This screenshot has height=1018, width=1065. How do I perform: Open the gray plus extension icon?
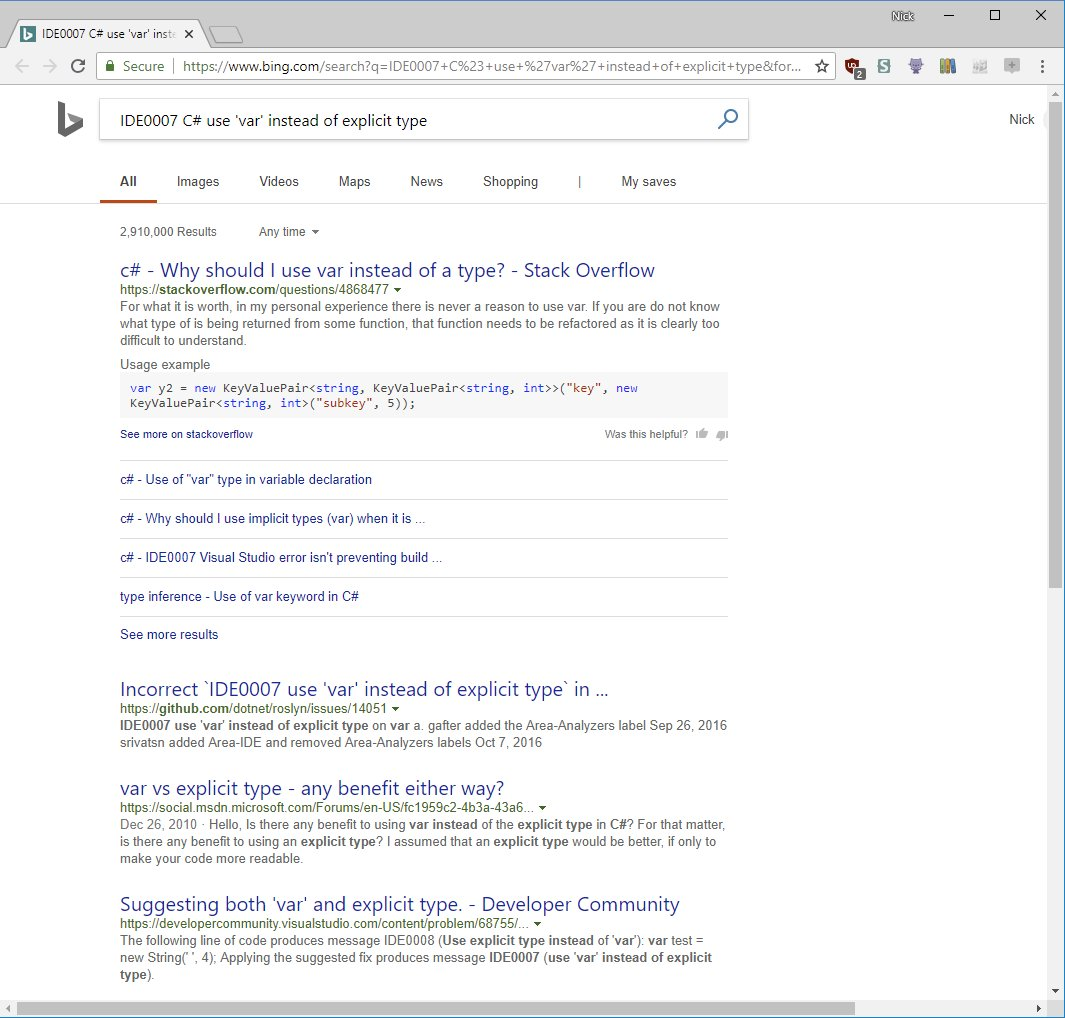(1011, 66)
